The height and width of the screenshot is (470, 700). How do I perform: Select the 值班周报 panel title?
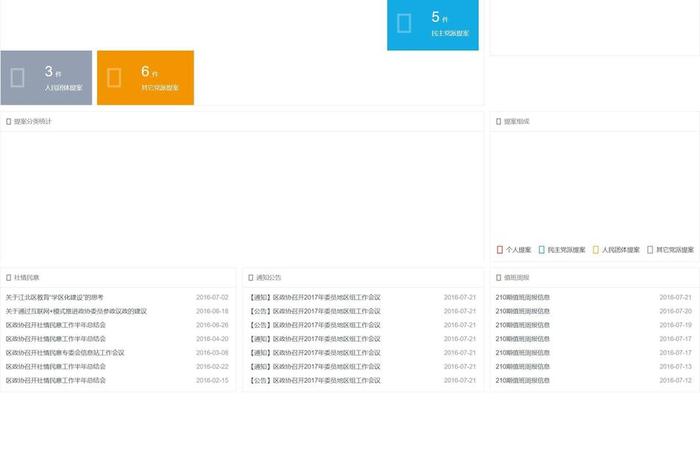pos(517,278)
